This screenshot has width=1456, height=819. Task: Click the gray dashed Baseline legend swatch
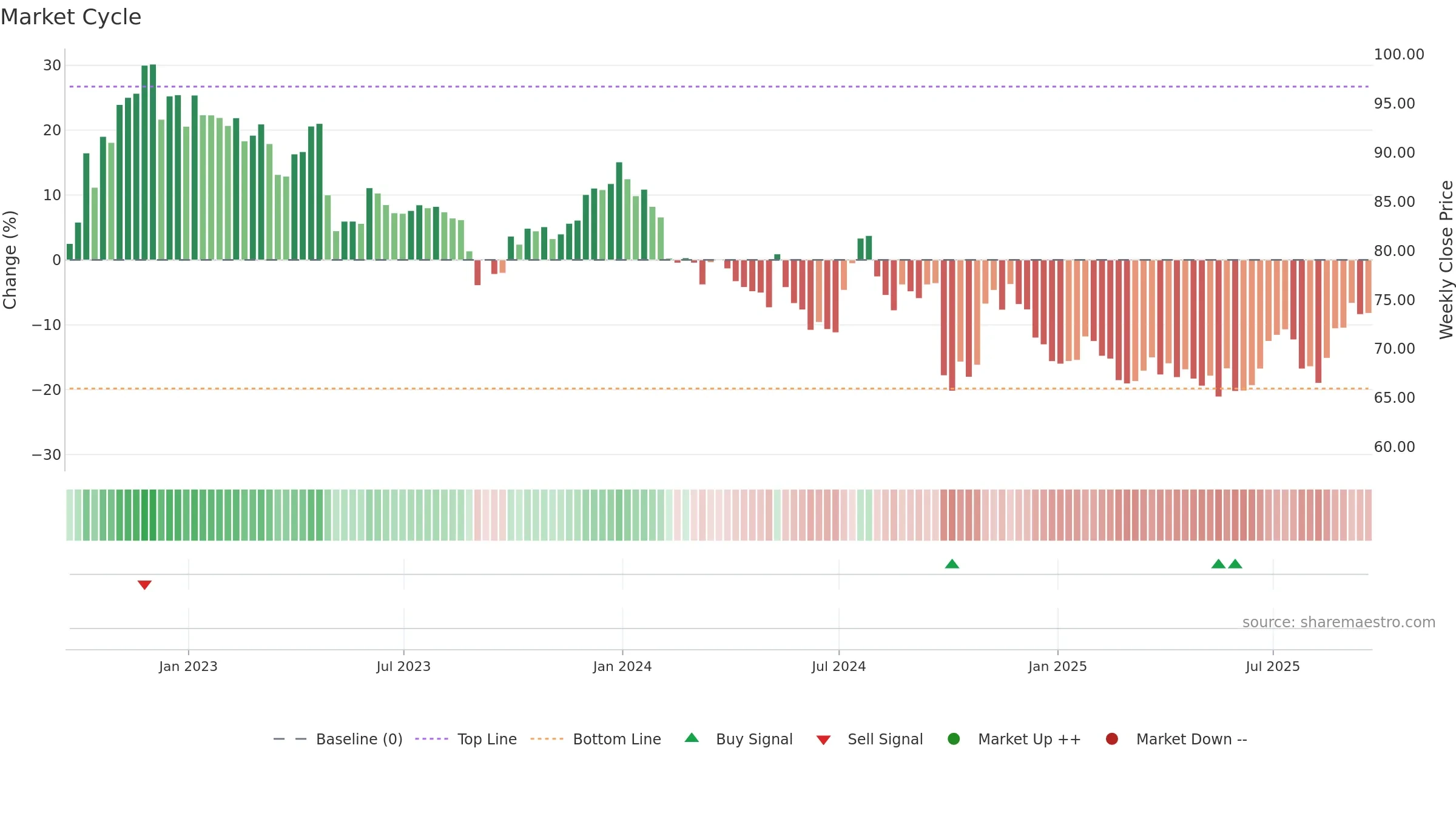coord(290,739)
